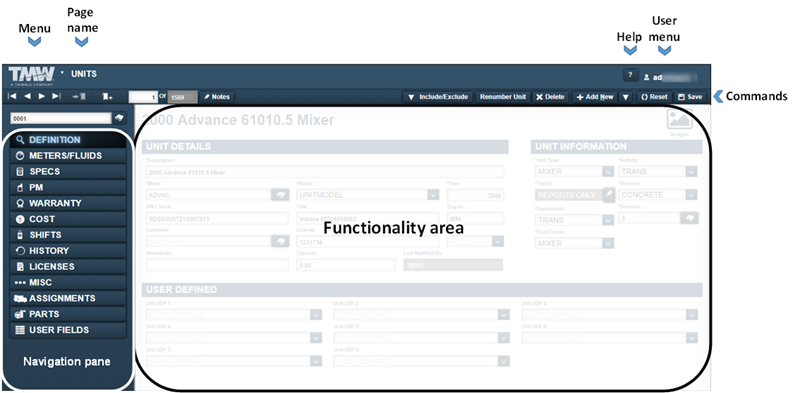Expand the arrow next to Add New
Image resolution: width=800 pixels, height=393 pixels.
[626, 97]
